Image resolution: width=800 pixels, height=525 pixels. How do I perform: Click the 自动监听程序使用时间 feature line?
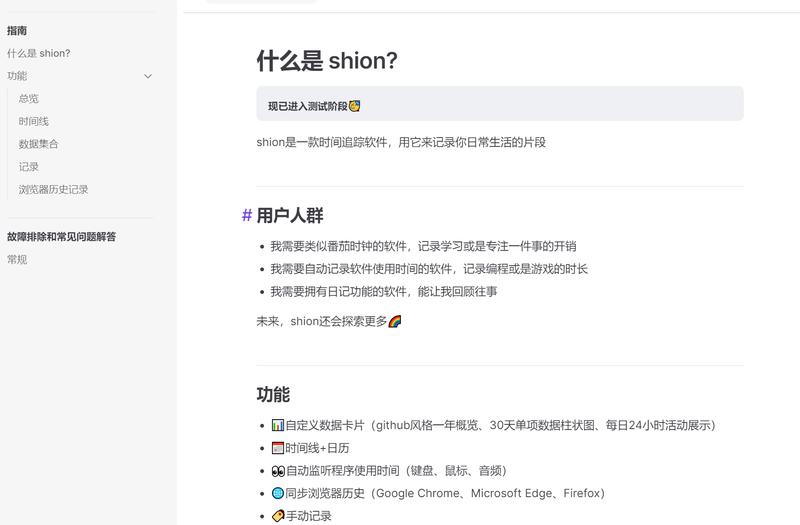click(389, 470)
